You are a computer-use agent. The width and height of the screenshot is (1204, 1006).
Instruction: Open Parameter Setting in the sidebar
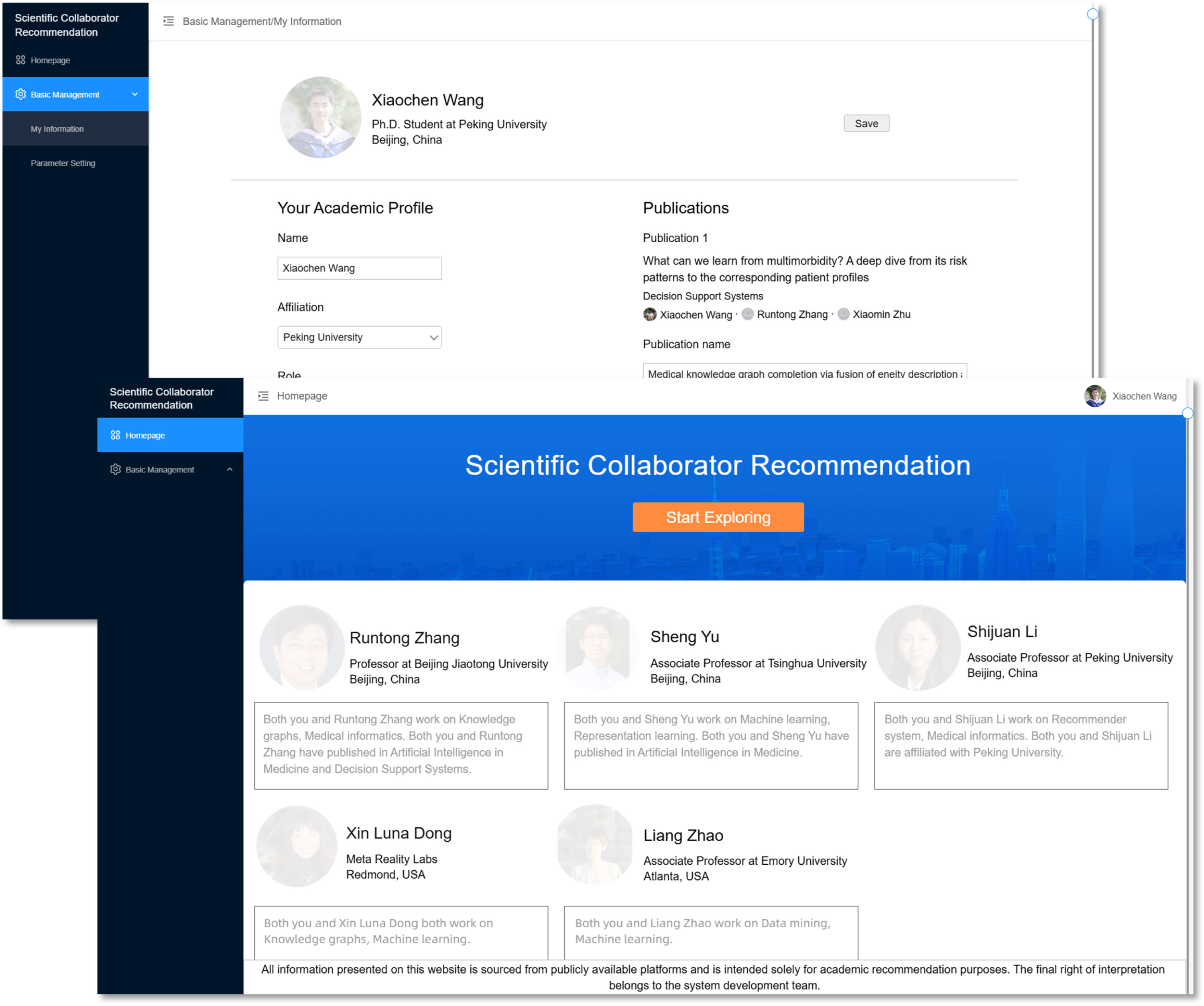coord(63,163)
